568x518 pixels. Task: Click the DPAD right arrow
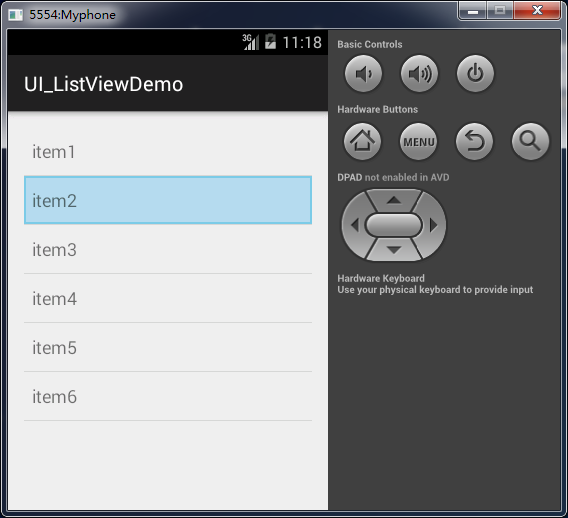point(434,225)
